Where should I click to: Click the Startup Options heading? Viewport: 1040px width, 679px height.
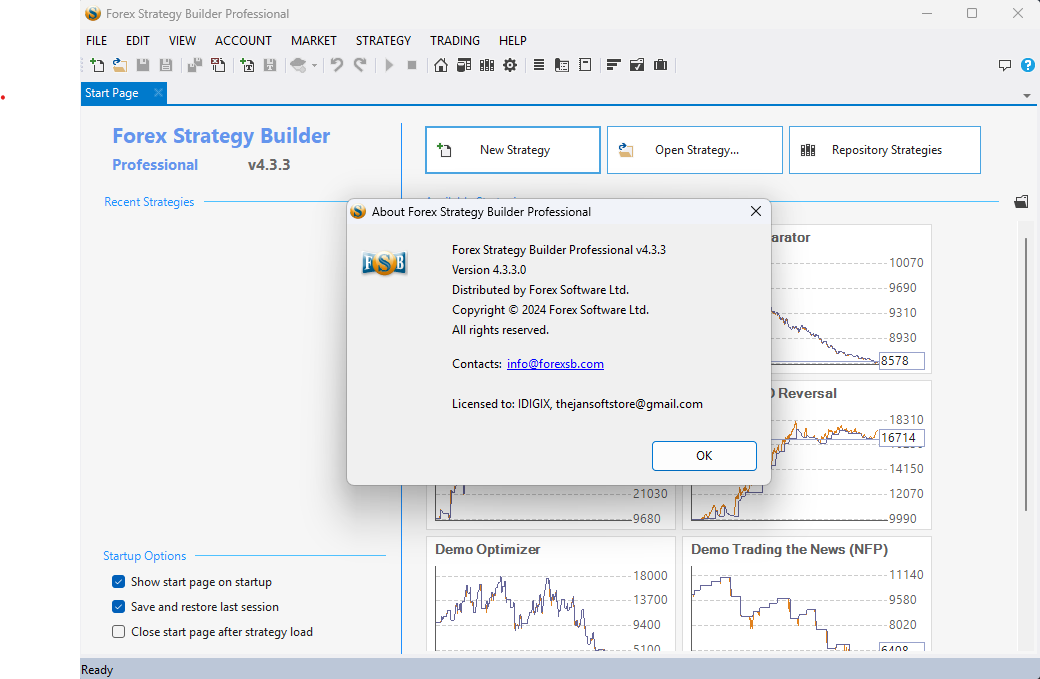[x=145, y=556]
